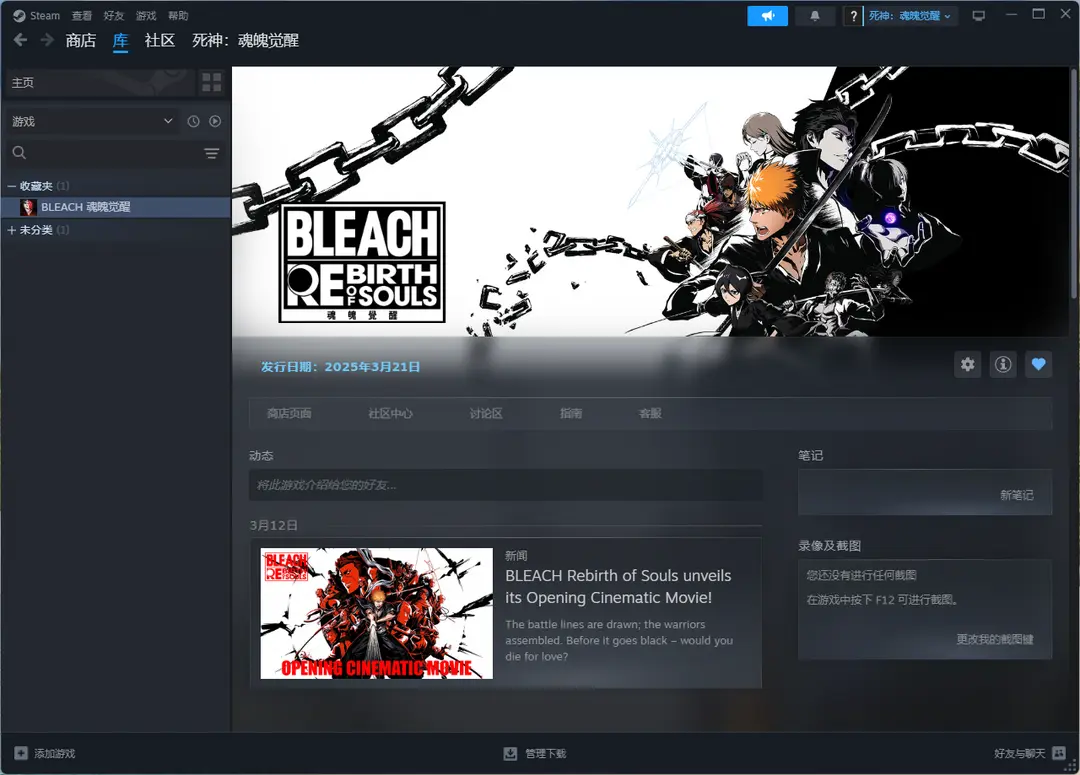Click the 添加游戏 label

click(55, 754)
